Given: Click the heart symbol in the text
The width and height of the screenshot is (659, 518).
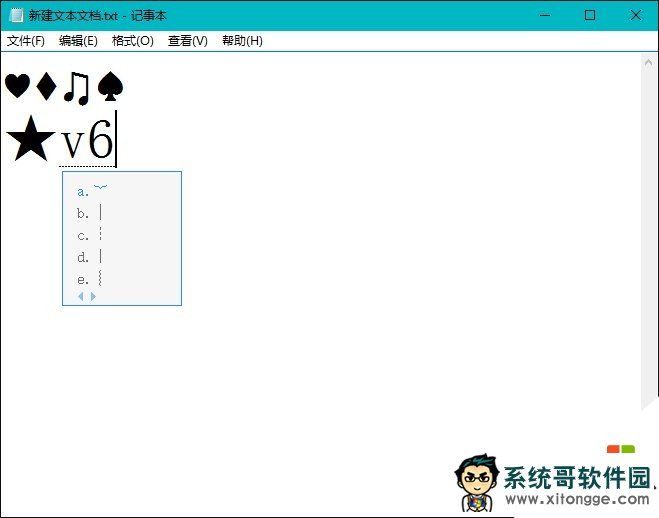Looking at the screenshot, I should [17, 86].
